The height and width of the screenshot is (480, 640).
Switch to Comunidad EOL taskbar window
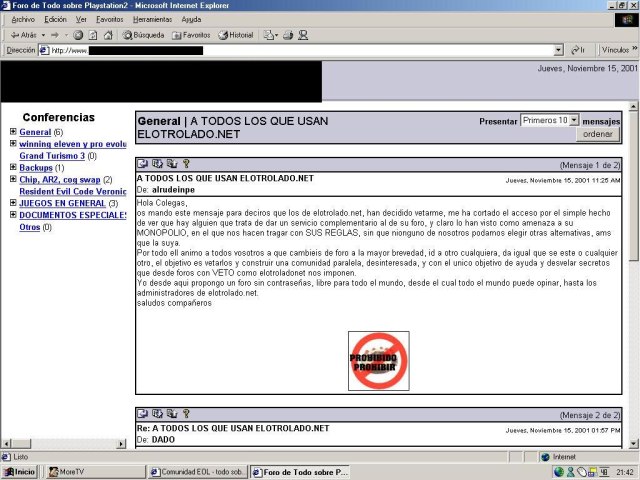196,472
